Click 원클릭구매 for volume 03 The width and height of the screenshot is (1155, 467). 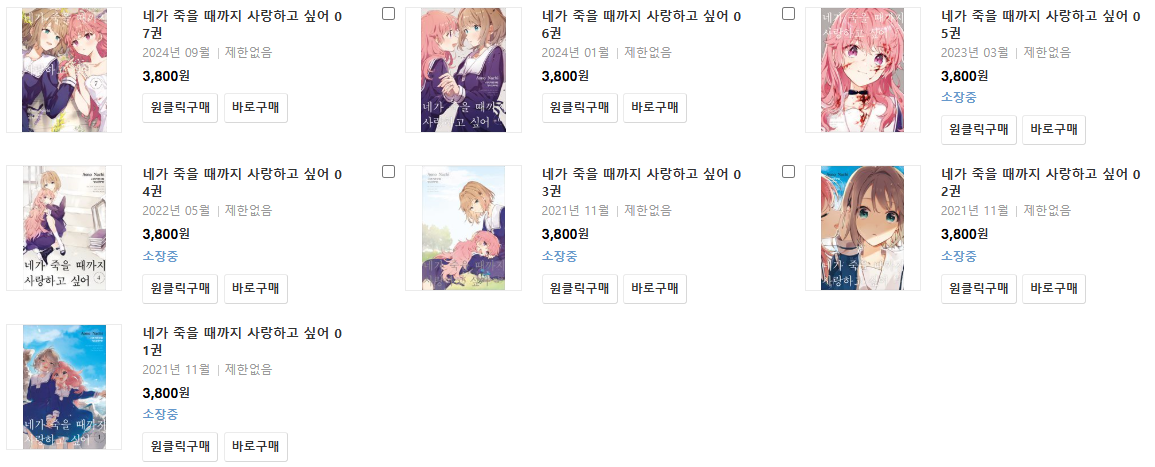pos(580,289)
